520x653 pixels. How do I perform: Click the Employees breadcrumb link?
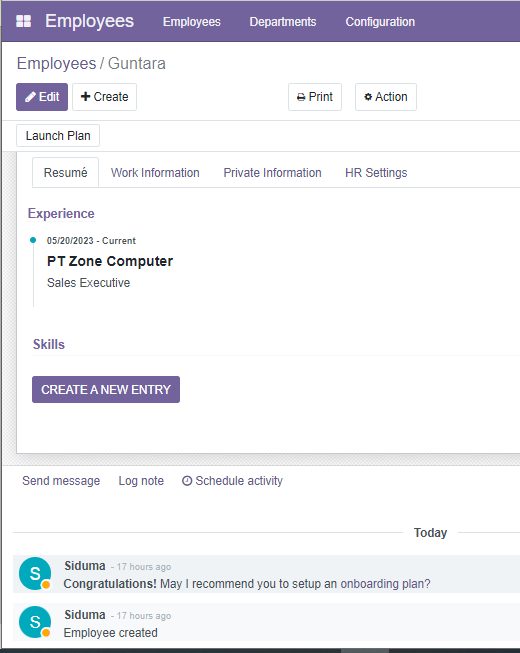click(56, 64)
